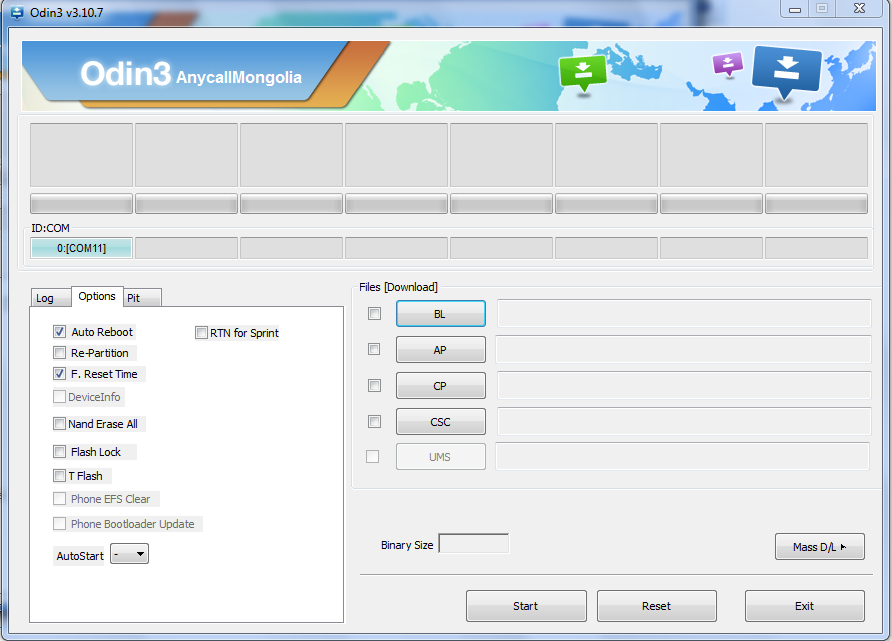Expand the Mass D/L menu button

[820, 547]
